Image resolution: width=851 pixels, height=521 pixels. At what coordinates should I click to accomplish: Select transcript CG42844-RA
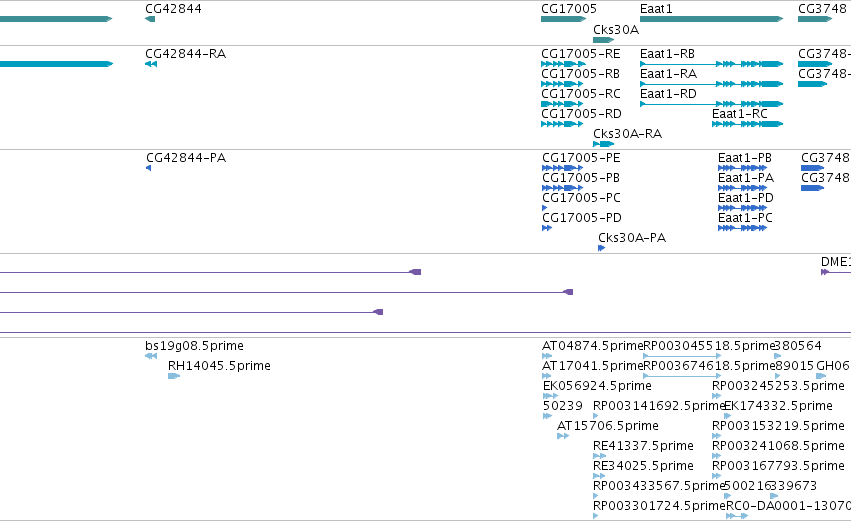(x=186, y=54)
